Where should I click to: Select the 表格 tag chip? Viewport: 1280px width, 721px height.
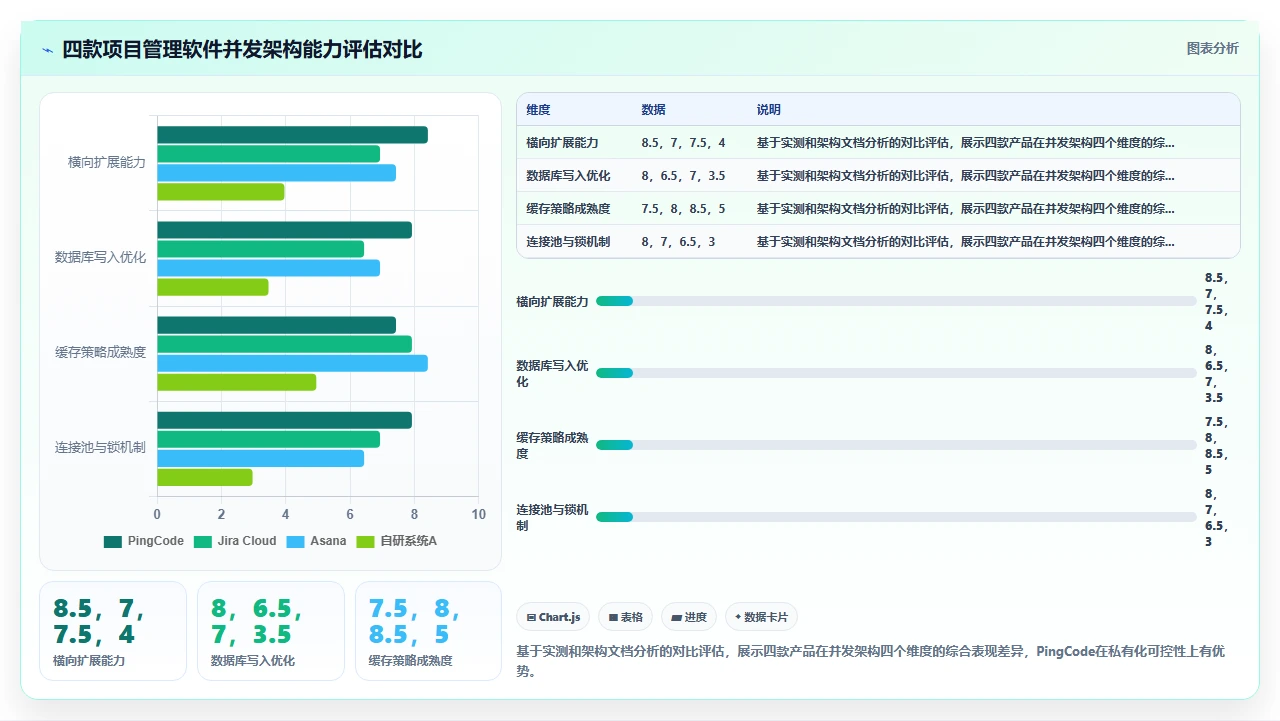[626, 617]
